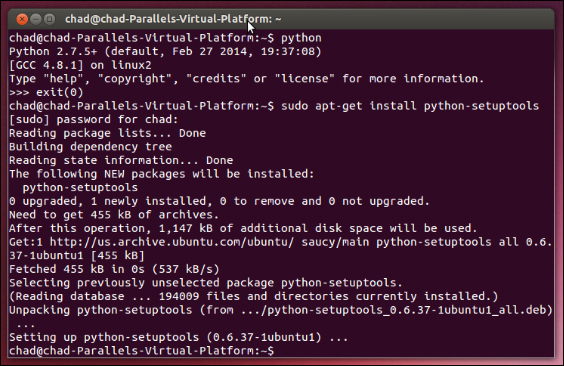564x366 pixels.
Task: Close the terminal window
Action: pyautogui.click(x=22, y=19)
